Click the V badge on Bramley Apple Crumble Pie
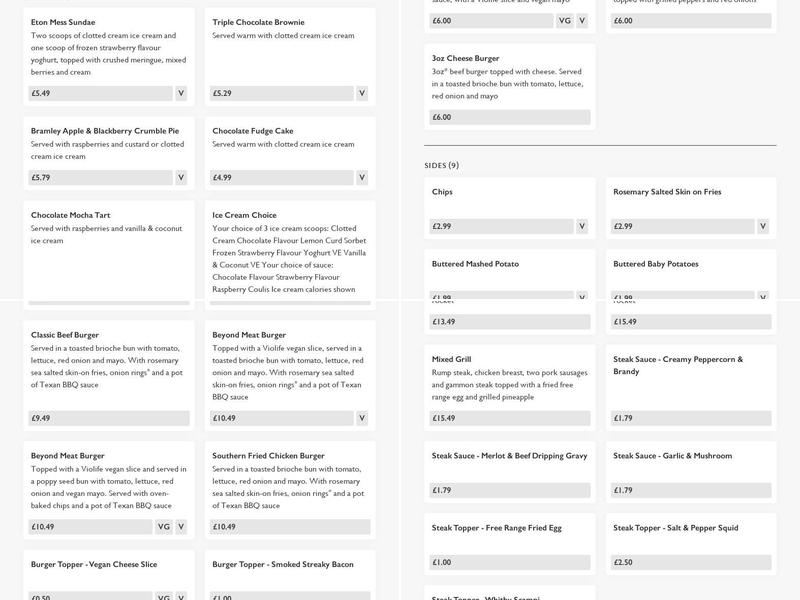800x600 pixels. tap(181, 178)
